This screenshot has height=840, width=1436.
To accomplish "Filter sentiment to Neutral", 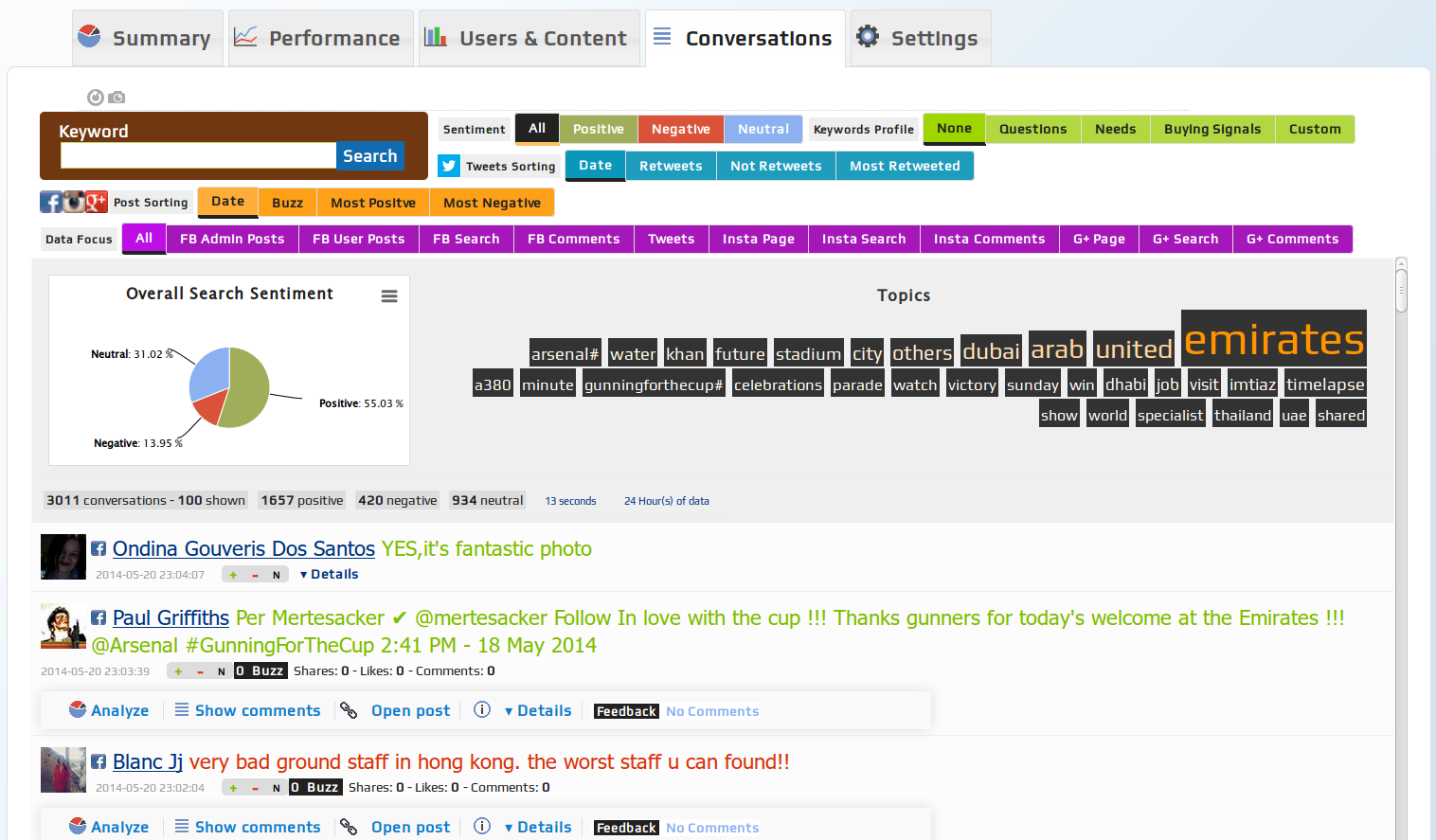I will 763,129.
